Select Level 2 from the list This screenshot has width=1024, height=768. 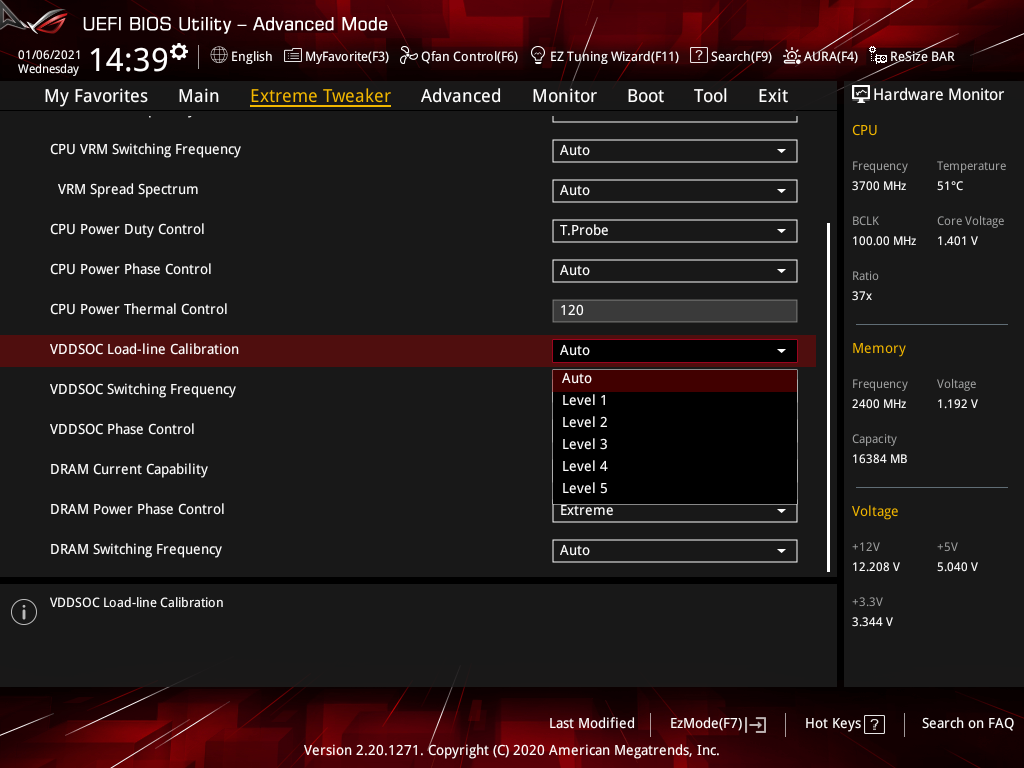point(675,423)
